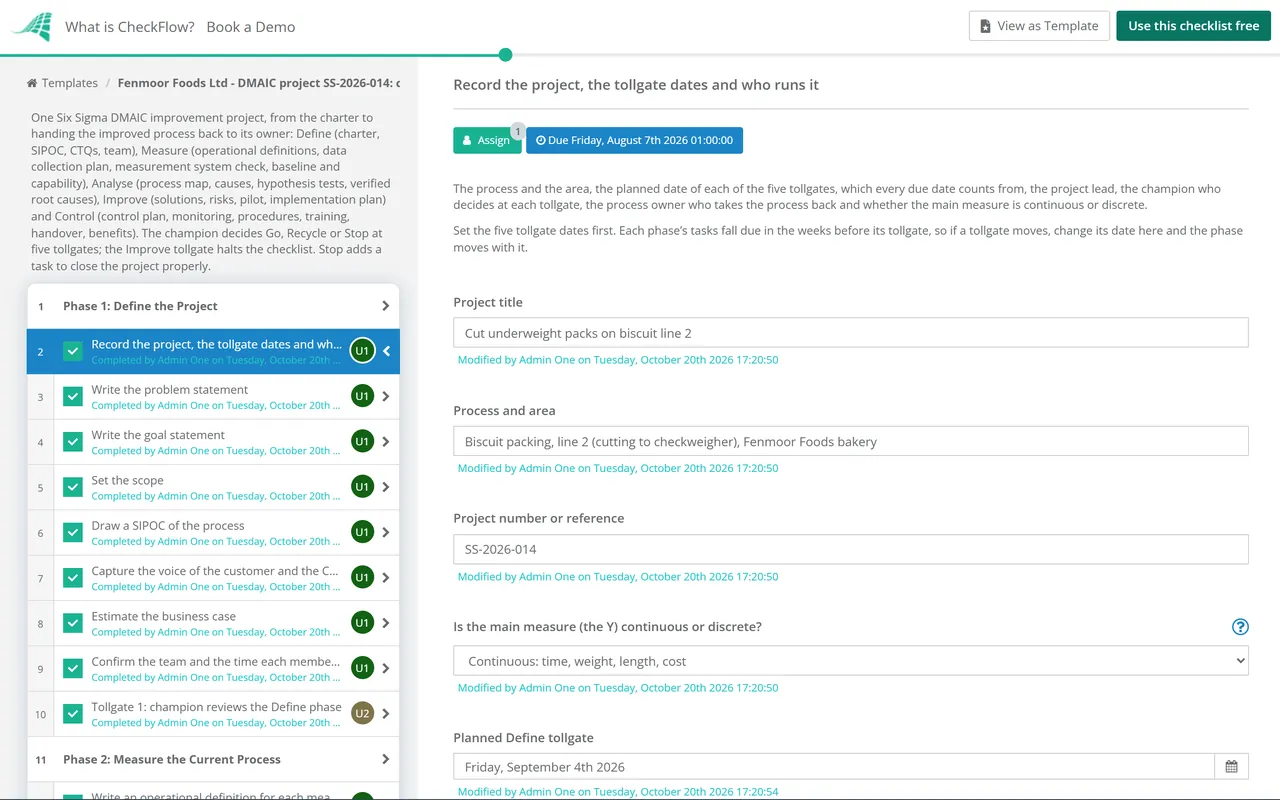Click into the Project number or reference field
Viewport: 1280px width, 800px height.
click(851, 549)
